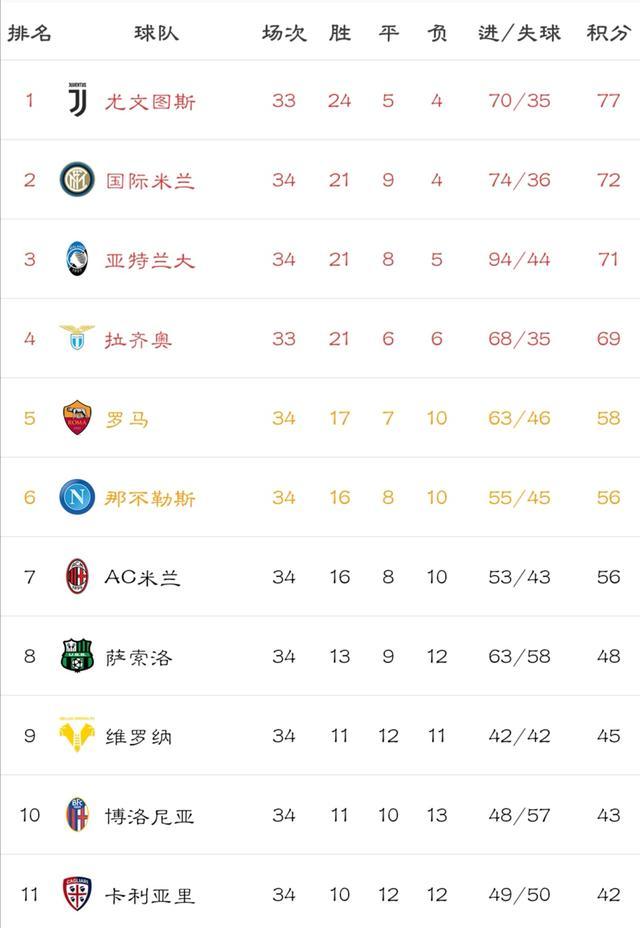Open the AS Roma crest
Viewport: 640px width, 928px height.
pyautogui.click(x=77, y=417)
